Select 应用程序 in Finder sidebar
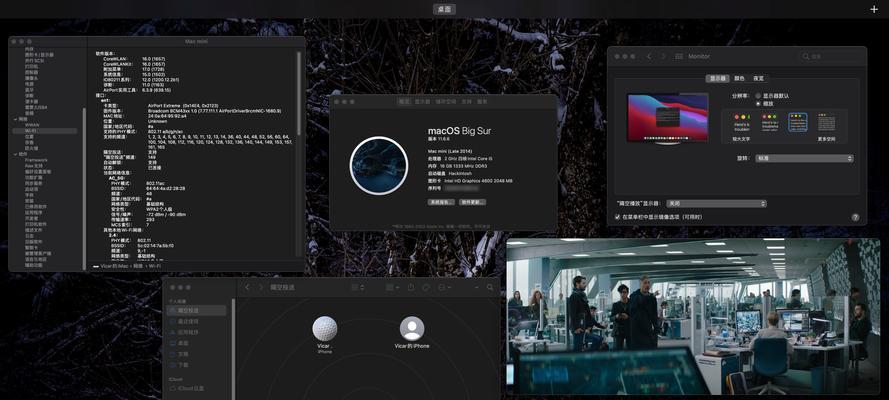Screen dimensions: 889x400 pos(196,332)
